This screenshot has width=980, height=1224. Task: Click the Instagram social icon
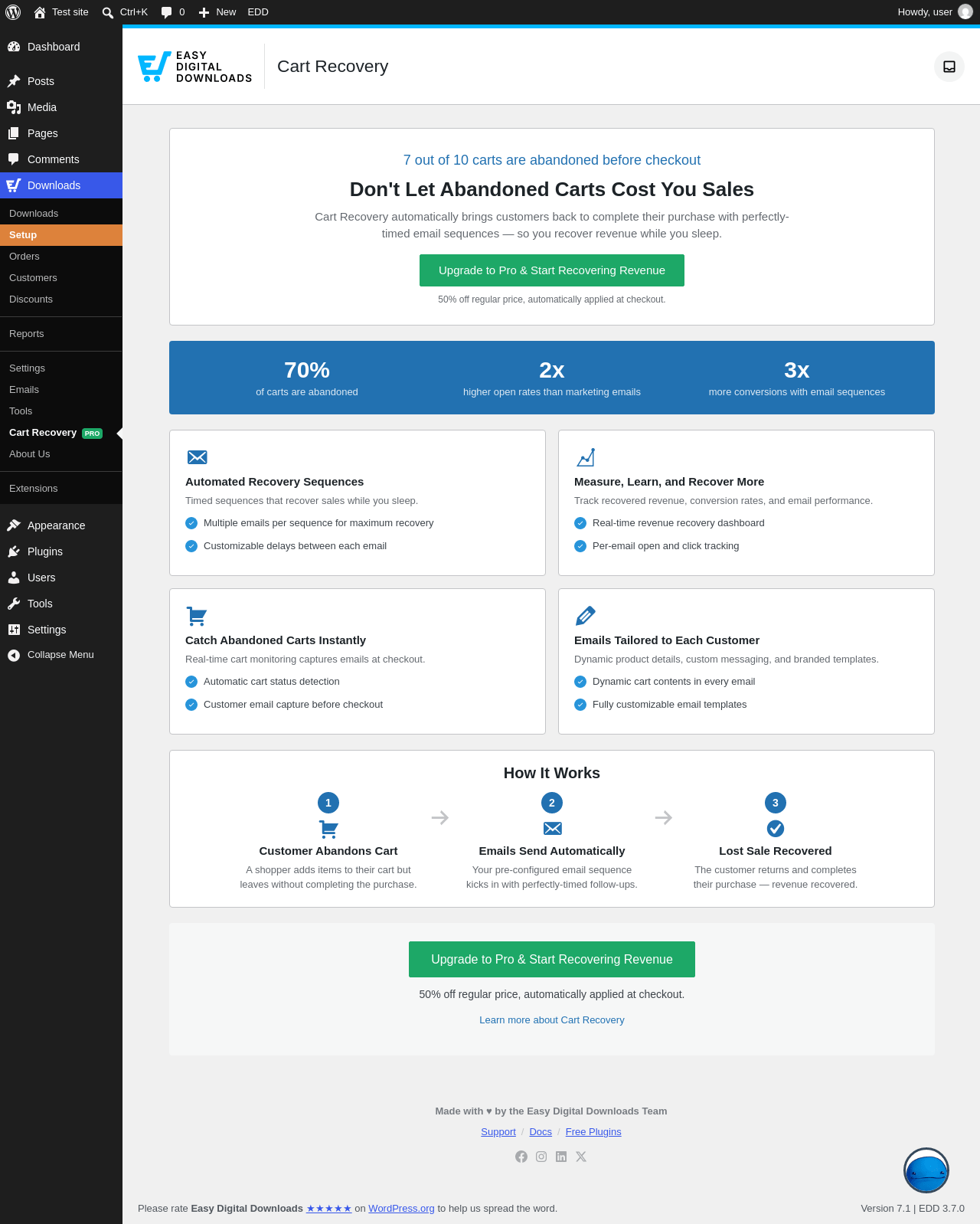tap(541, 1157)
